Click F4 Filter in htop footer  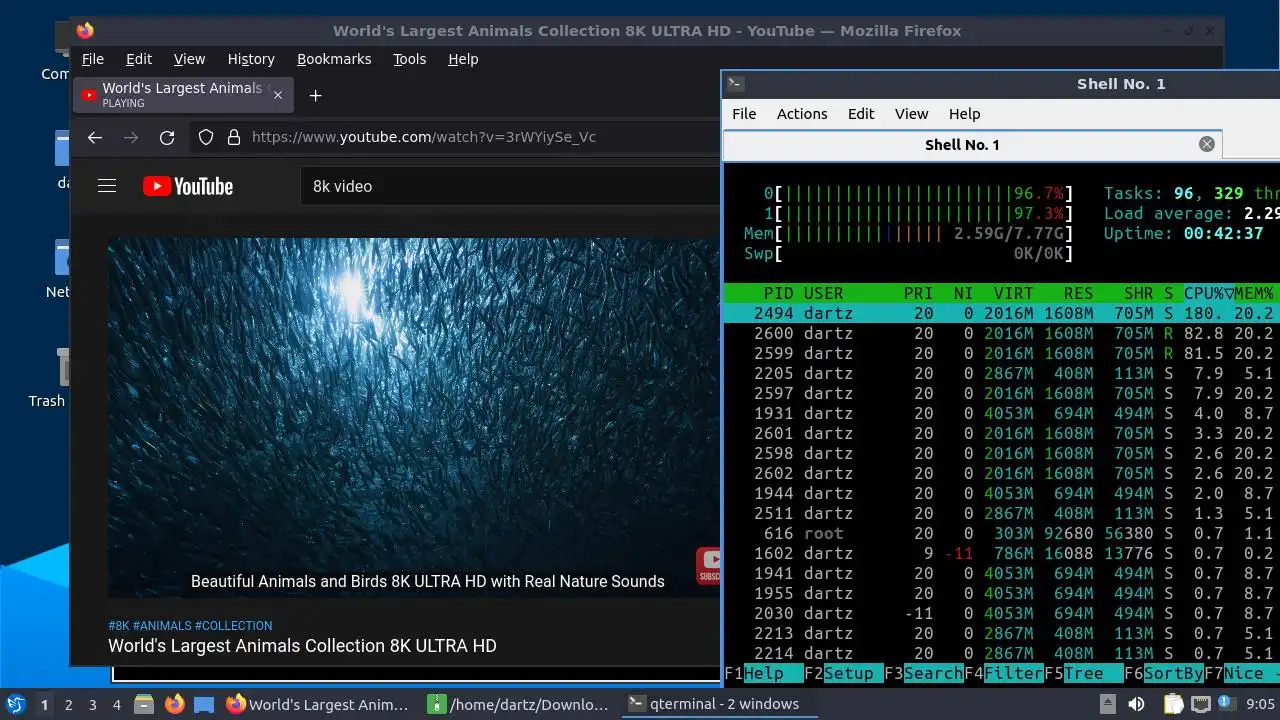tap(1003, 673)
